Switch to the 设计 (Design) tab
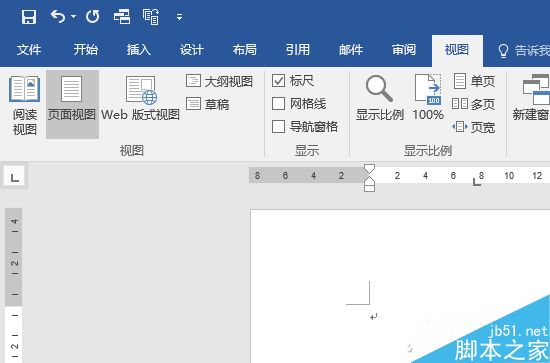 tap(192, 50)
